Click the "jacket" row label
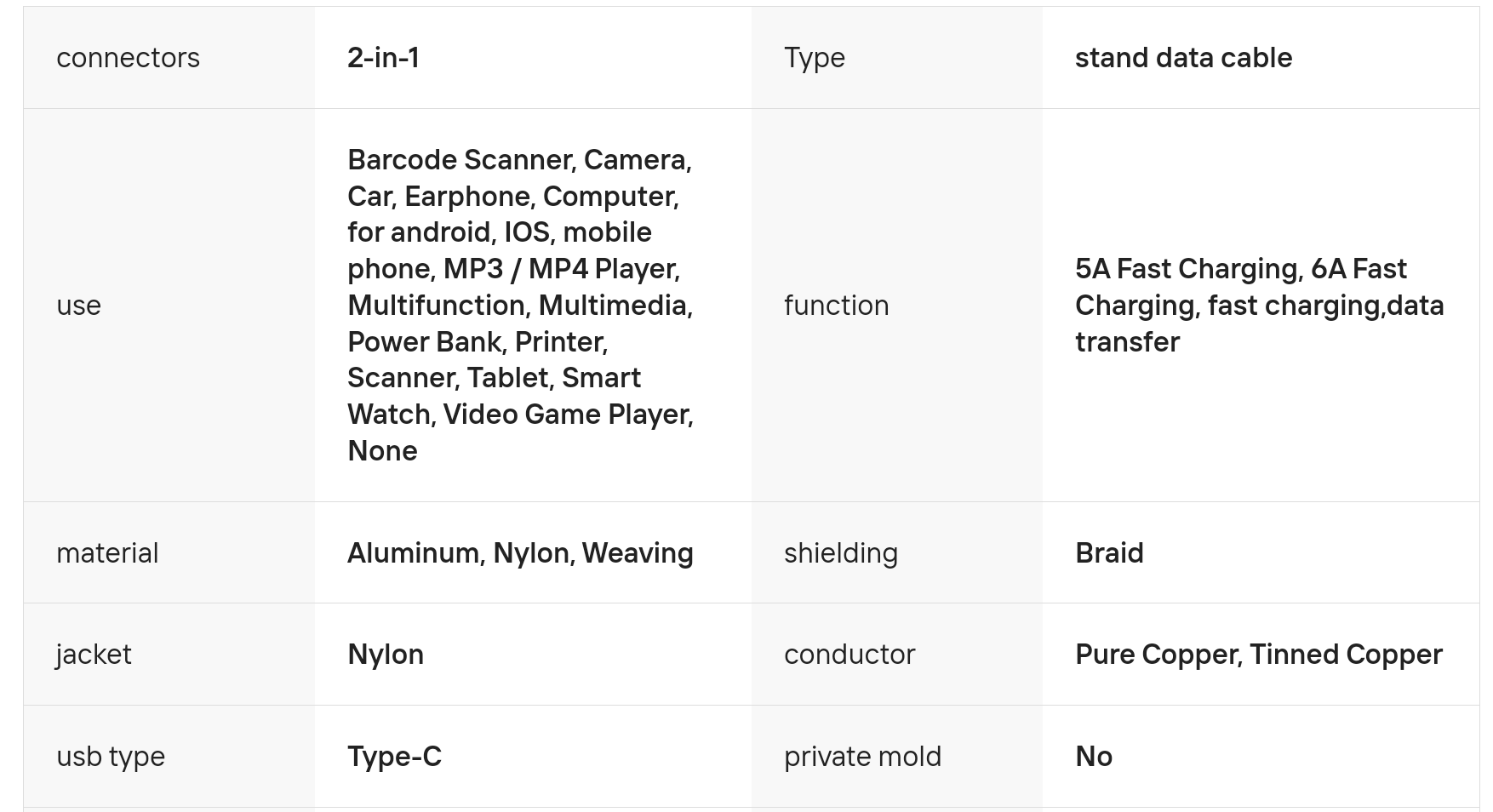Viewport: 1493px width, 812px height. 94,655
